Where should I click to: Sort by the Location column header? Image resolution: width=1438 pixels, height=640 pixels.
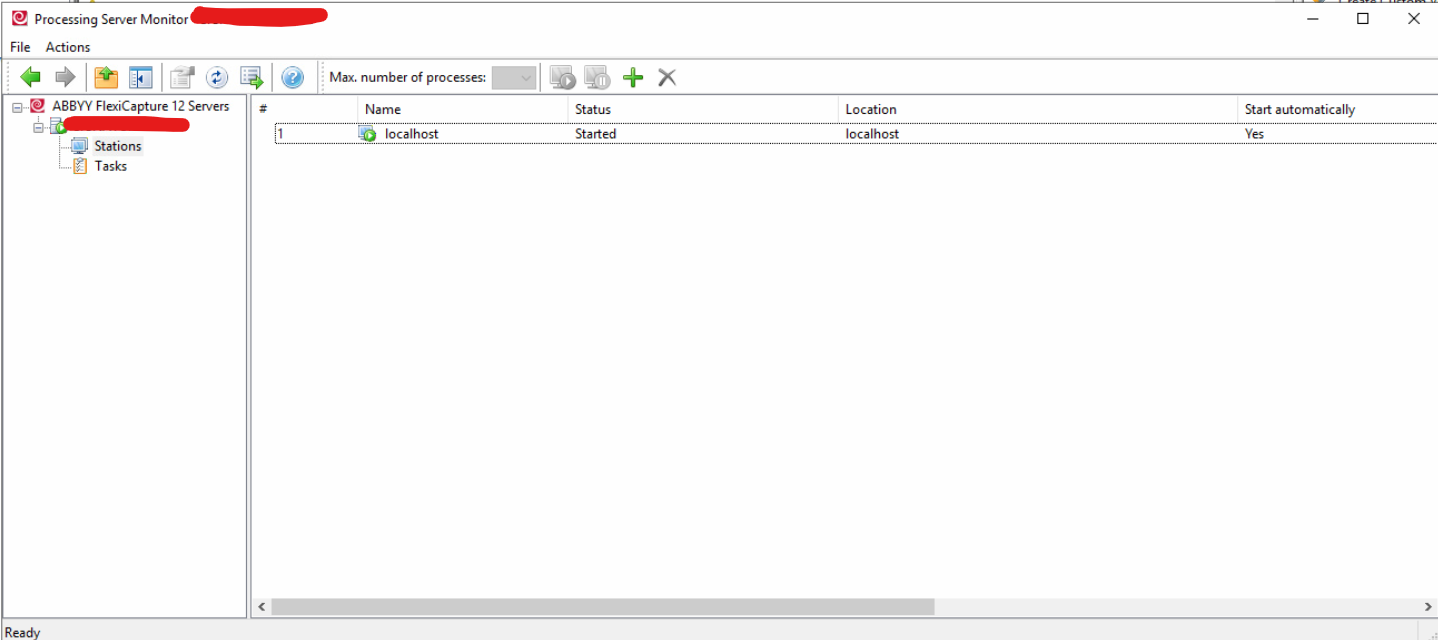click(x=1038, y=109)
